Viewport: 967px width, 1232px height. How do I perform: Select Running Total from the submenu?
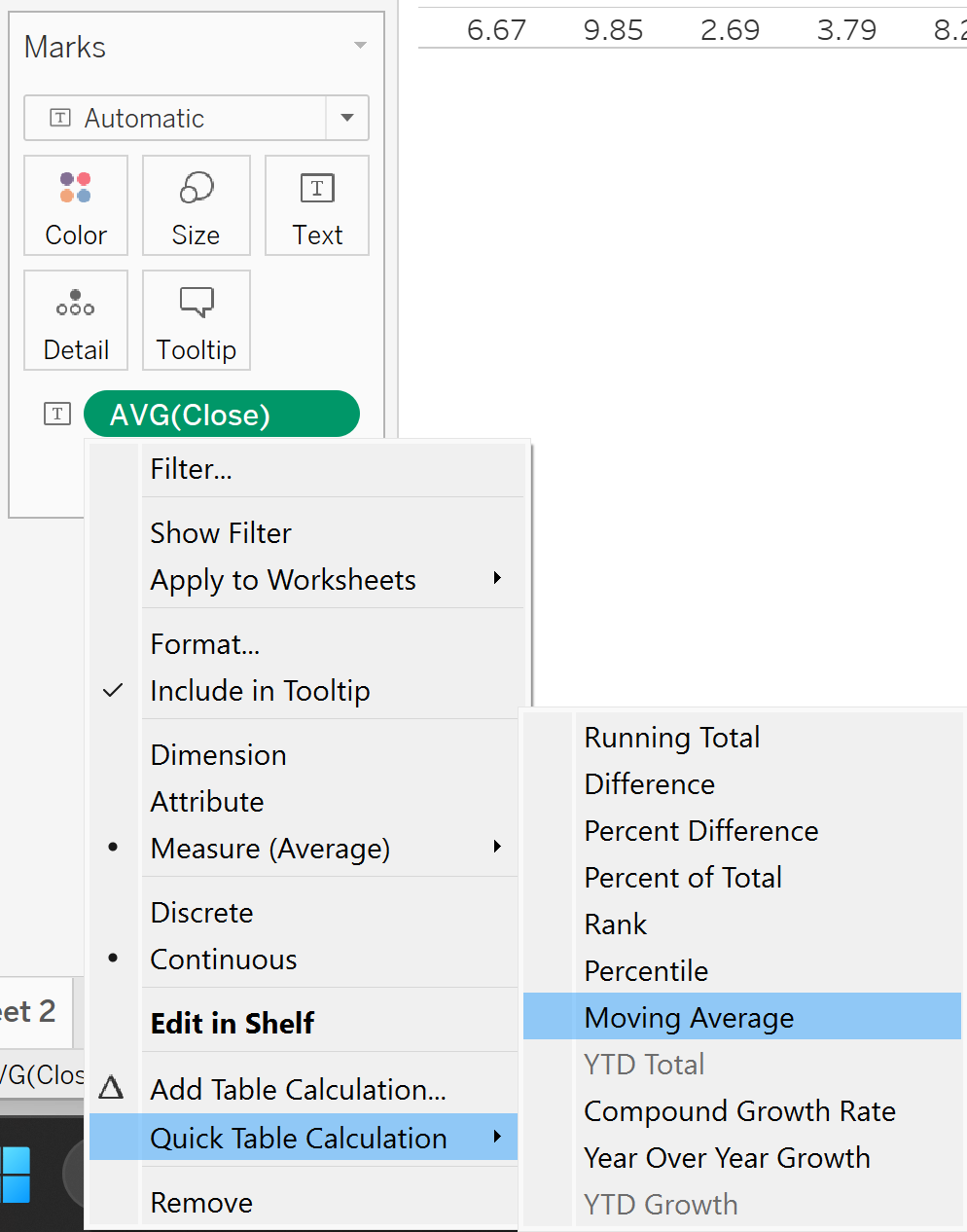point(671,738)
